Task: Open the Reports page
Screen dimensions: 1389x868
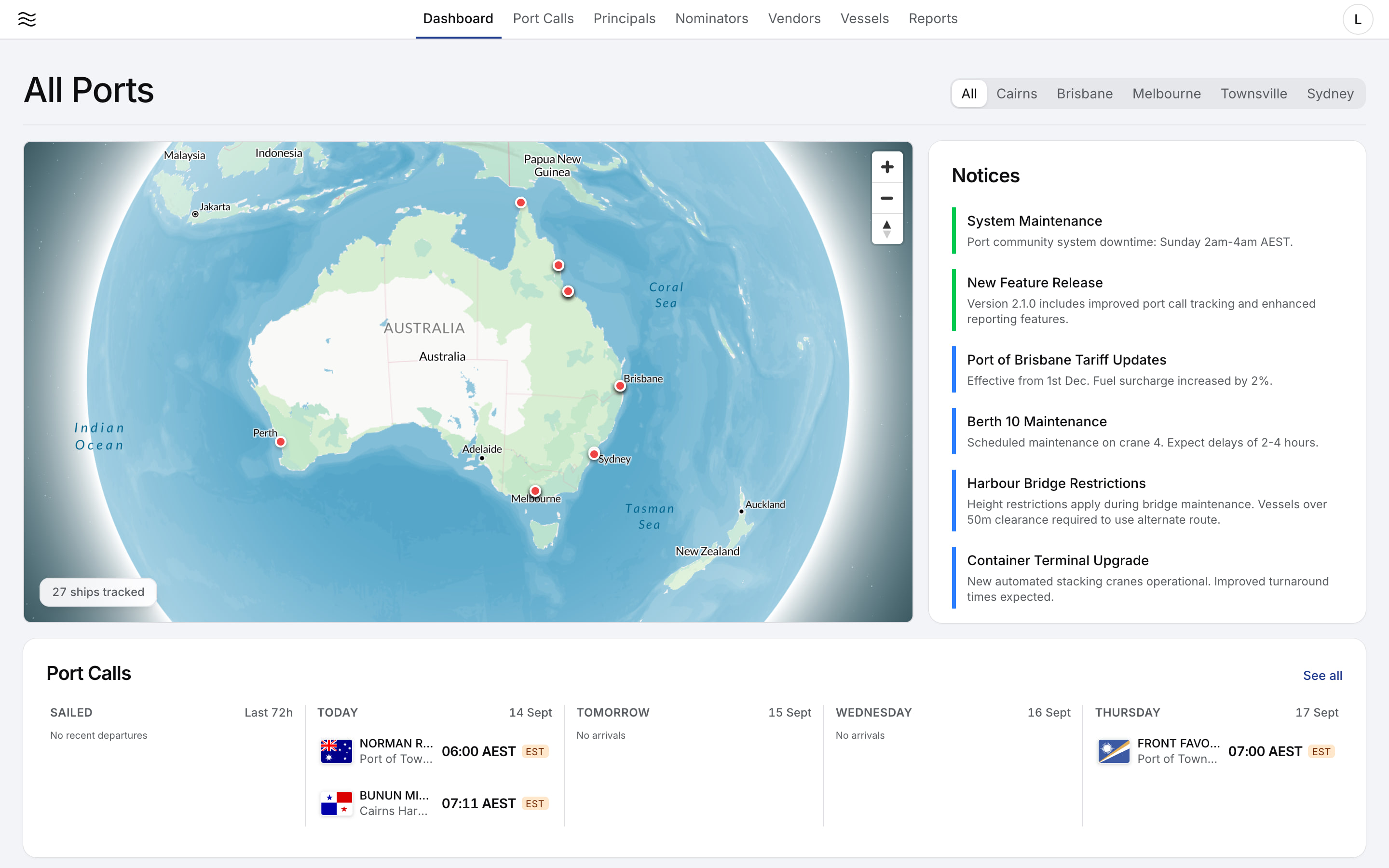Action: point(933,19)
